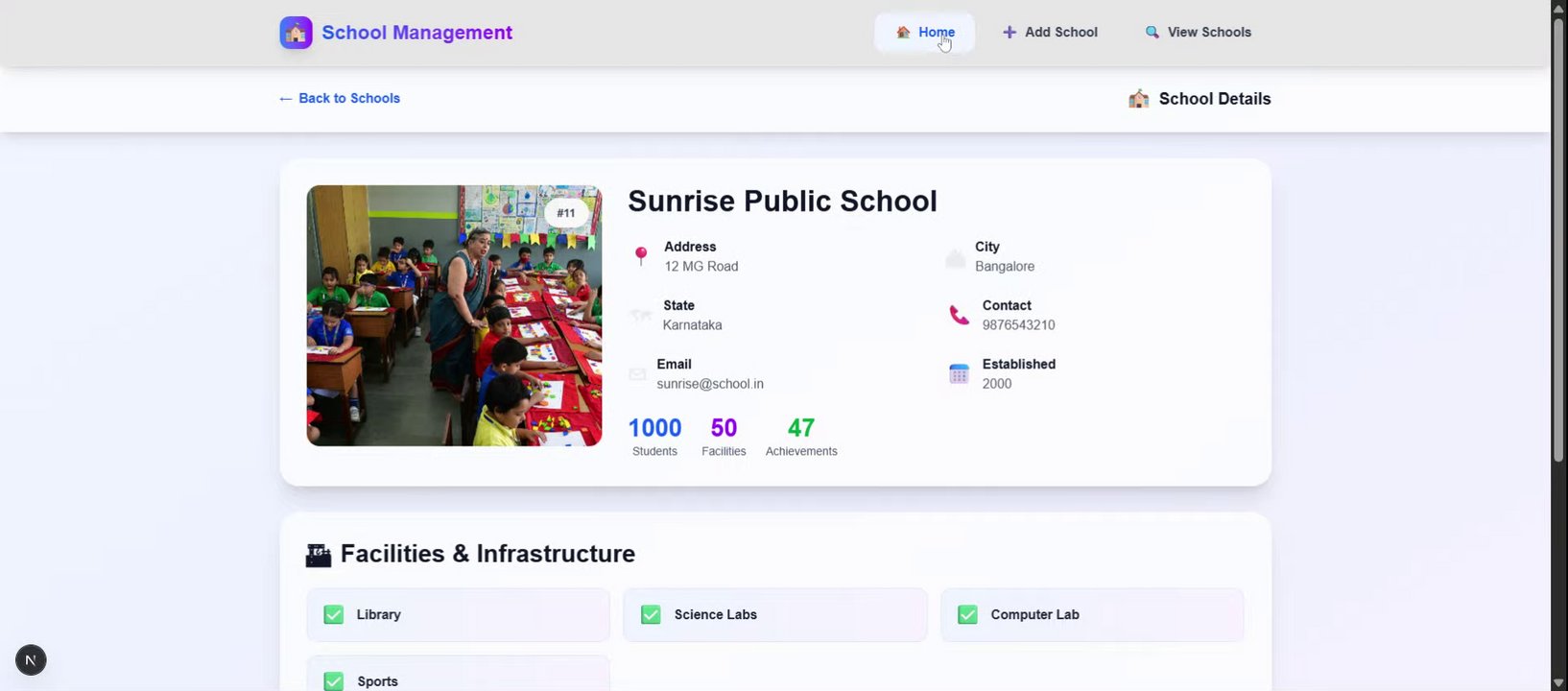The height and width of the screenshot is (691, 1568).
Task: Open the View Schools nav item
Action: (x=1198, y=33)
